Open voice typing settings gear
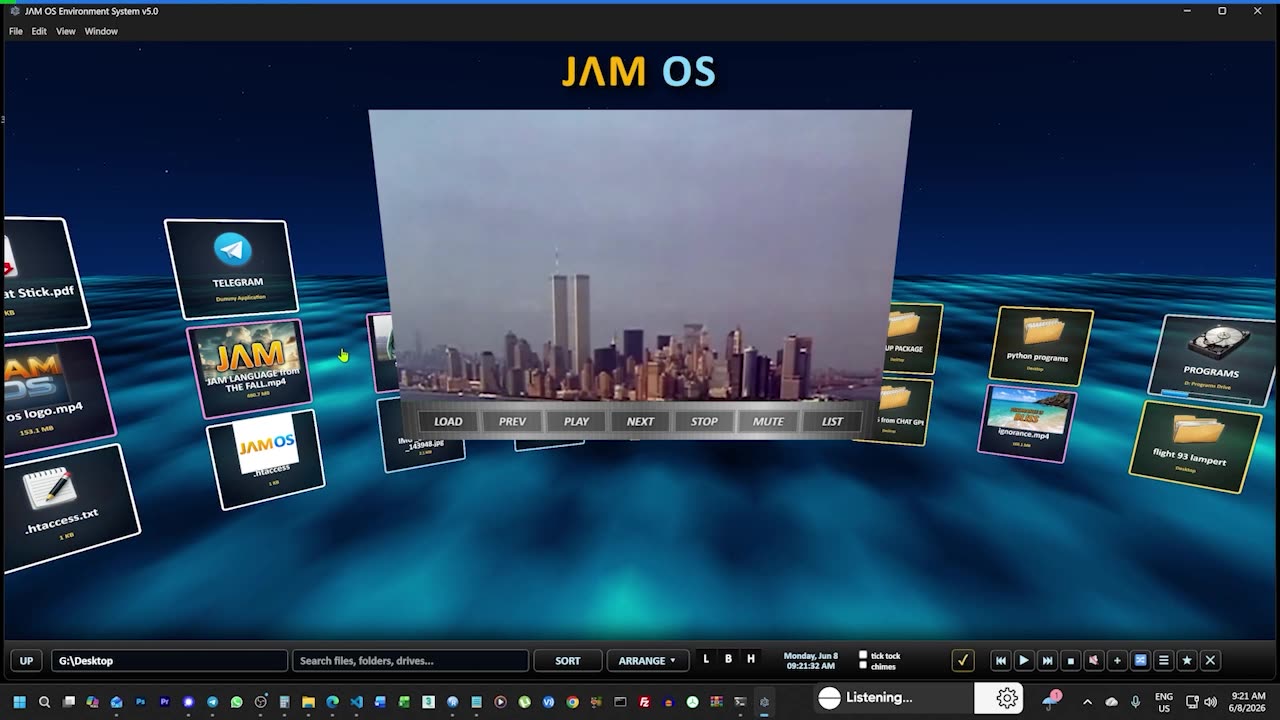The image size is (1280, 720). [x=1007, y=698]
